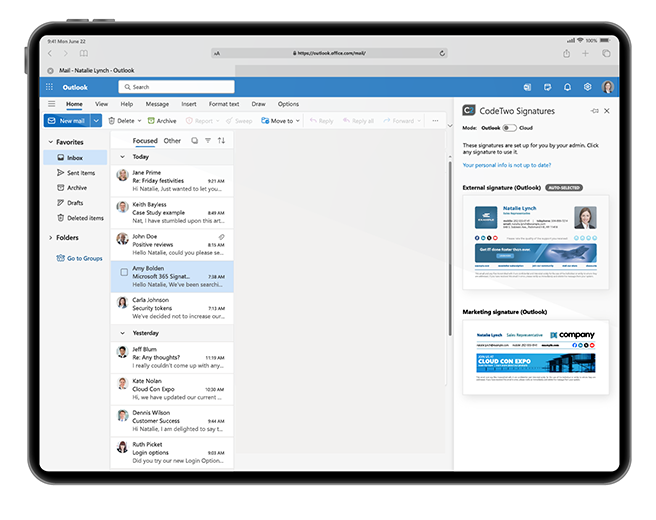Open the Options ribbon tab
The height and width of the screenshot is (520, 656).
point(288,104)
